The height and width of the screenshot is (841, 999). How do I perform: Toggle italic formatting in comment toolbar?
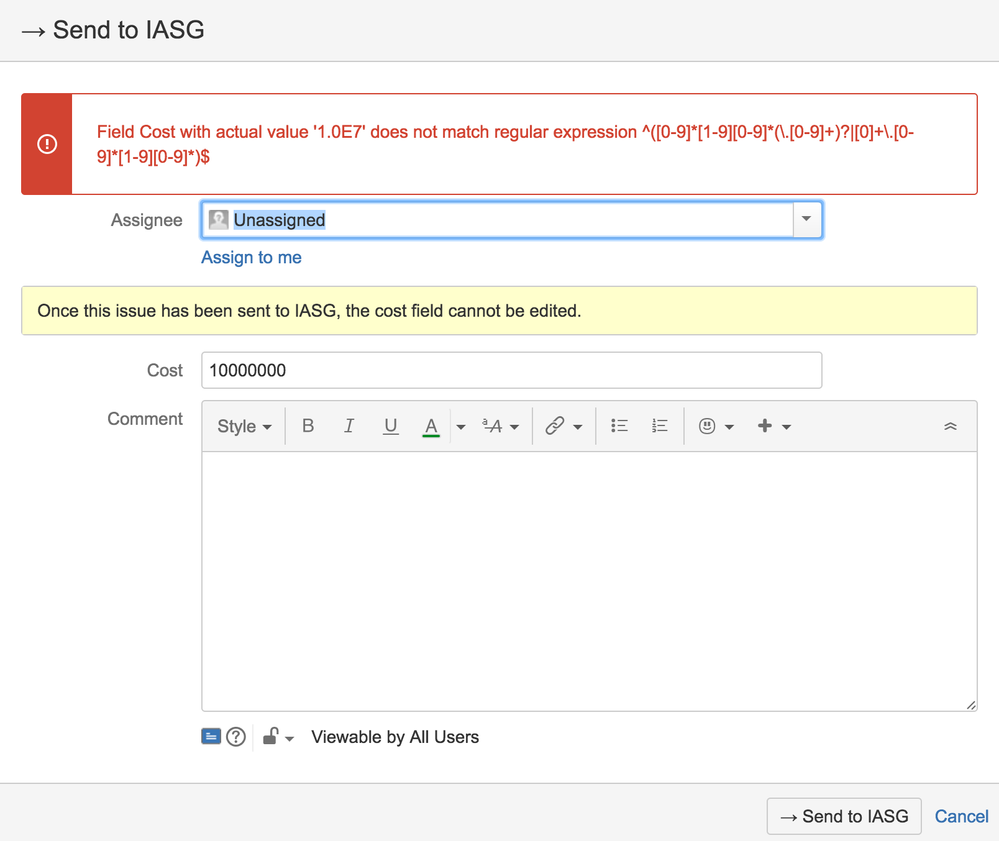point(349,426)
